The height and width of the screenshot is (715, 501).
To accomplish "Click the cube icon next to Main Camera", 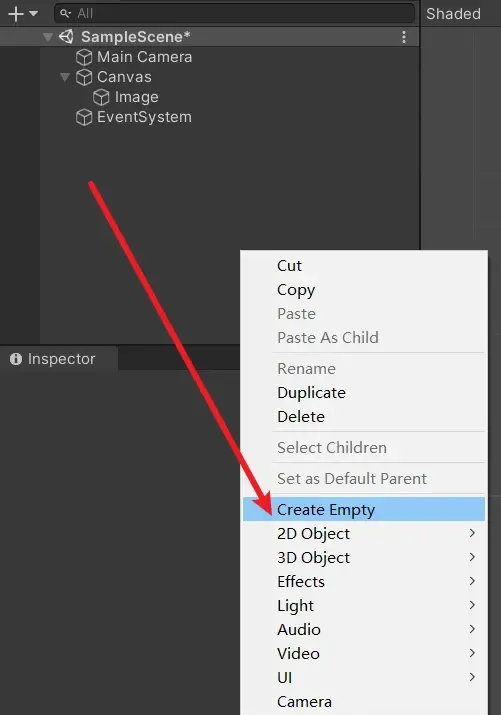I will [x=84, y=57].
